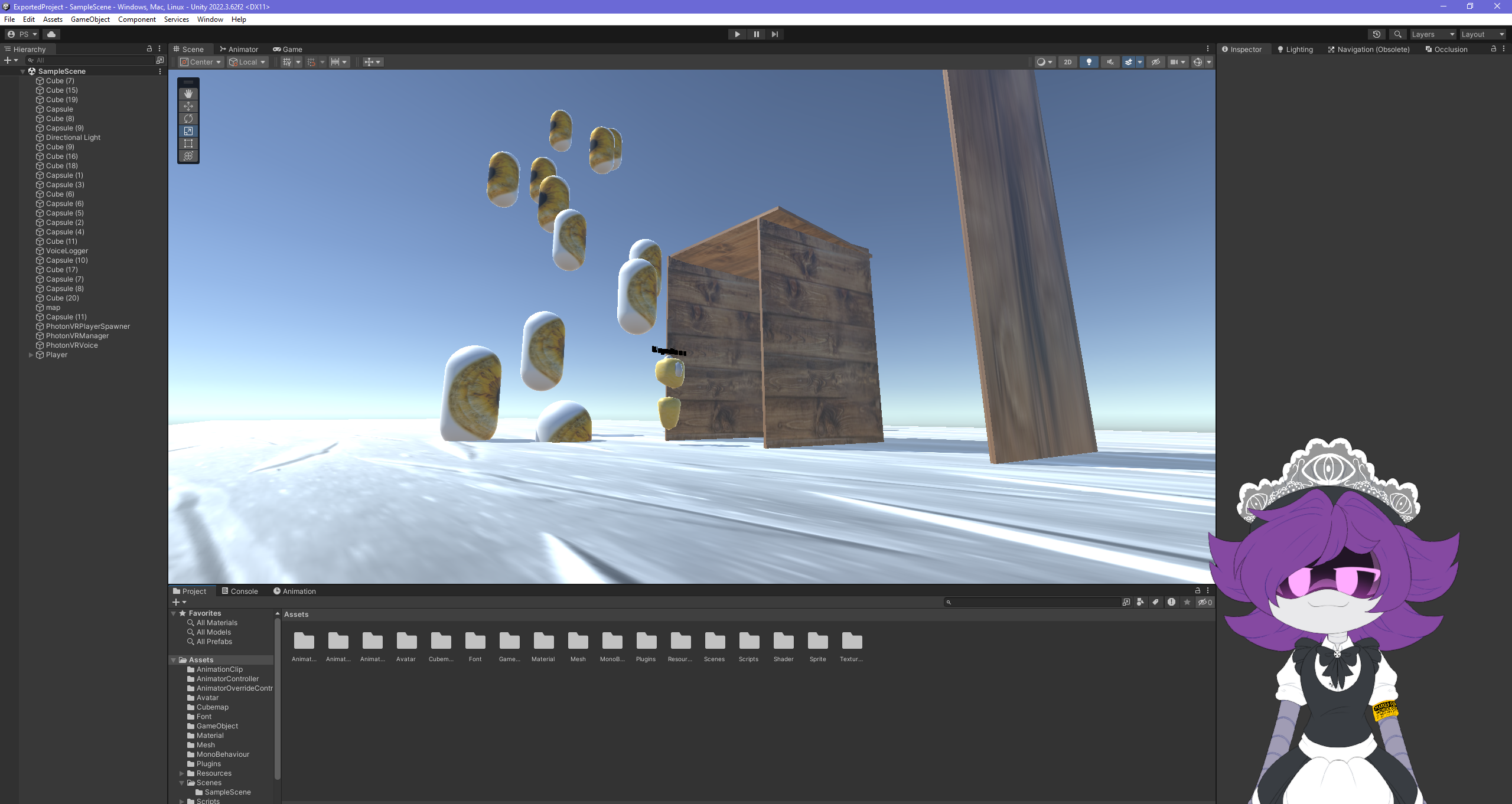This screenshot has width=1512, height=804.
Task: Select the Rect transform tool
Action: click(x=188, y=143)
